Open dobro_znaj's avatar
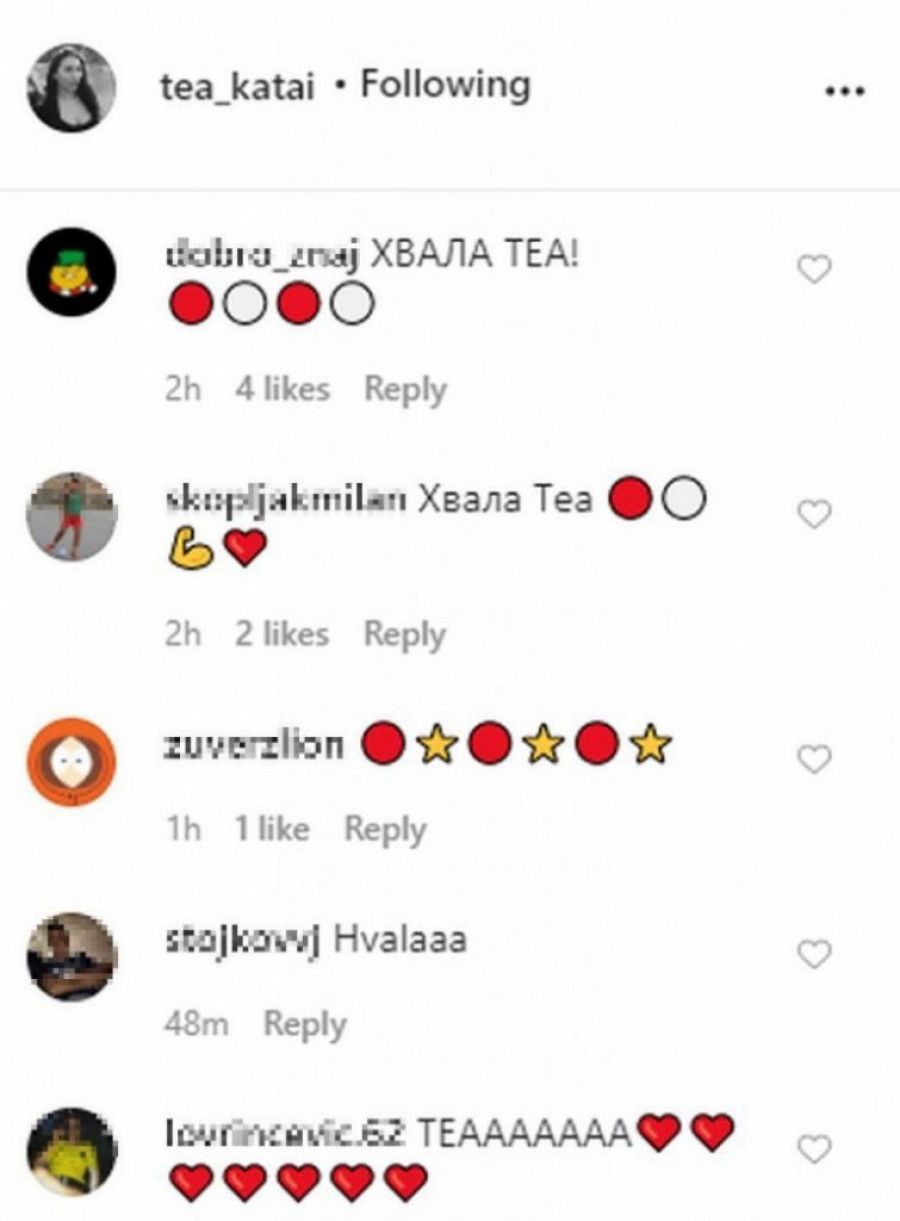Screen dimensions: 900x1221 [x=71, y=271]
